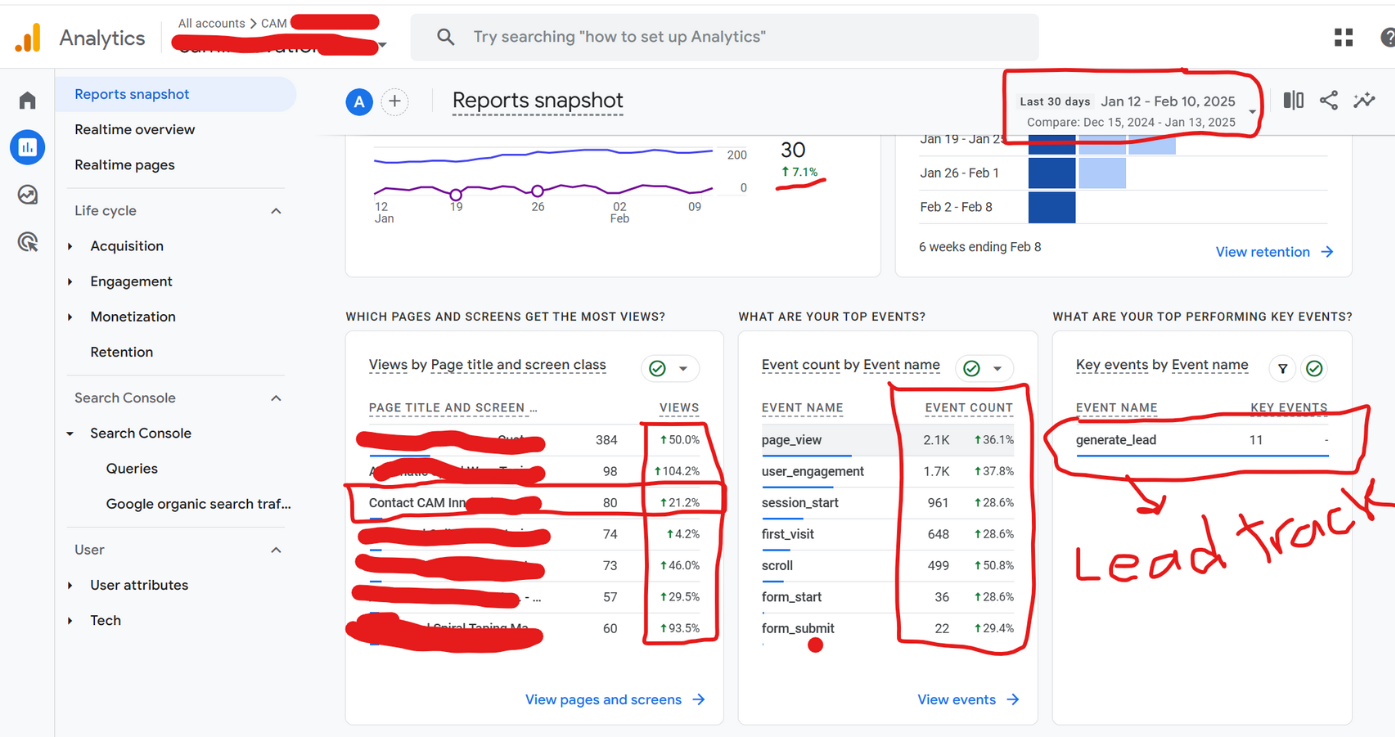
Task: Click the View events link
Action: (x=955, y=700)
